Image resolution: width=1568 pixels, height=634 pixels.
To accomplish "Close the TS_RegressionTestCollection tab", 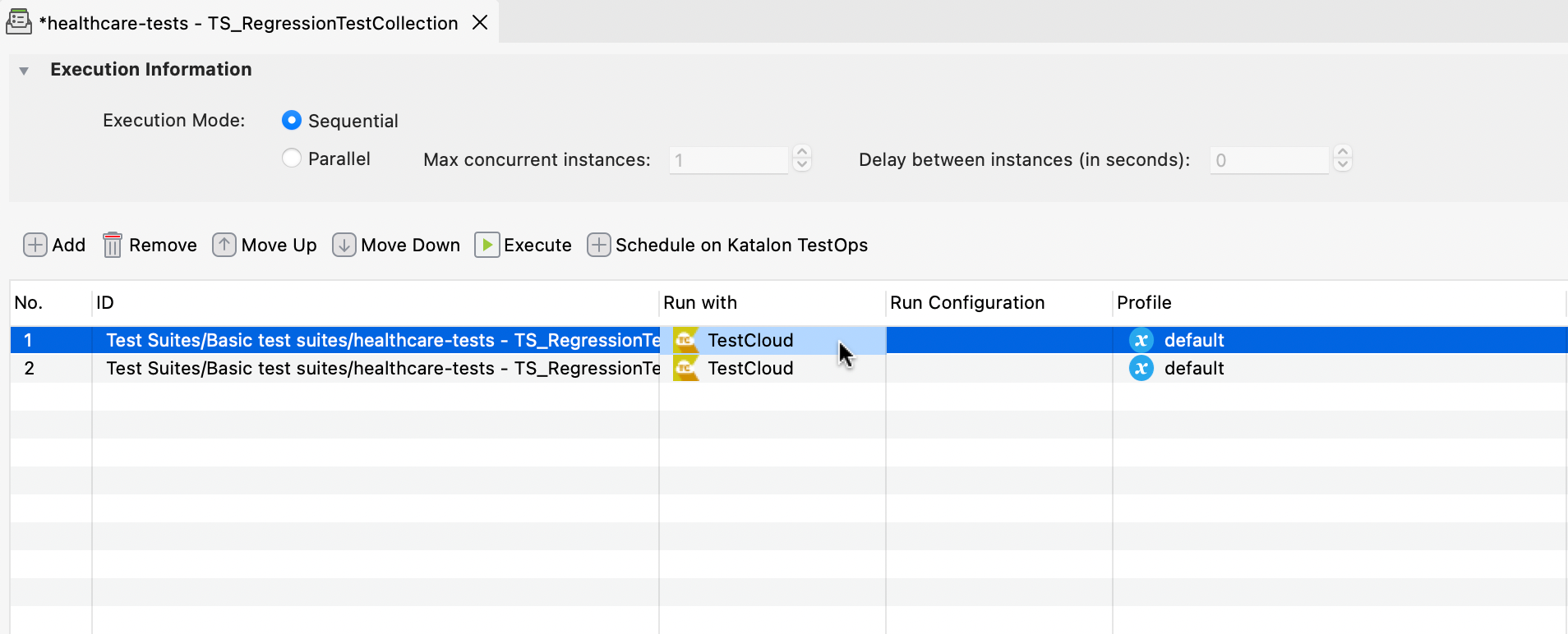I will (x=480, y=23).
